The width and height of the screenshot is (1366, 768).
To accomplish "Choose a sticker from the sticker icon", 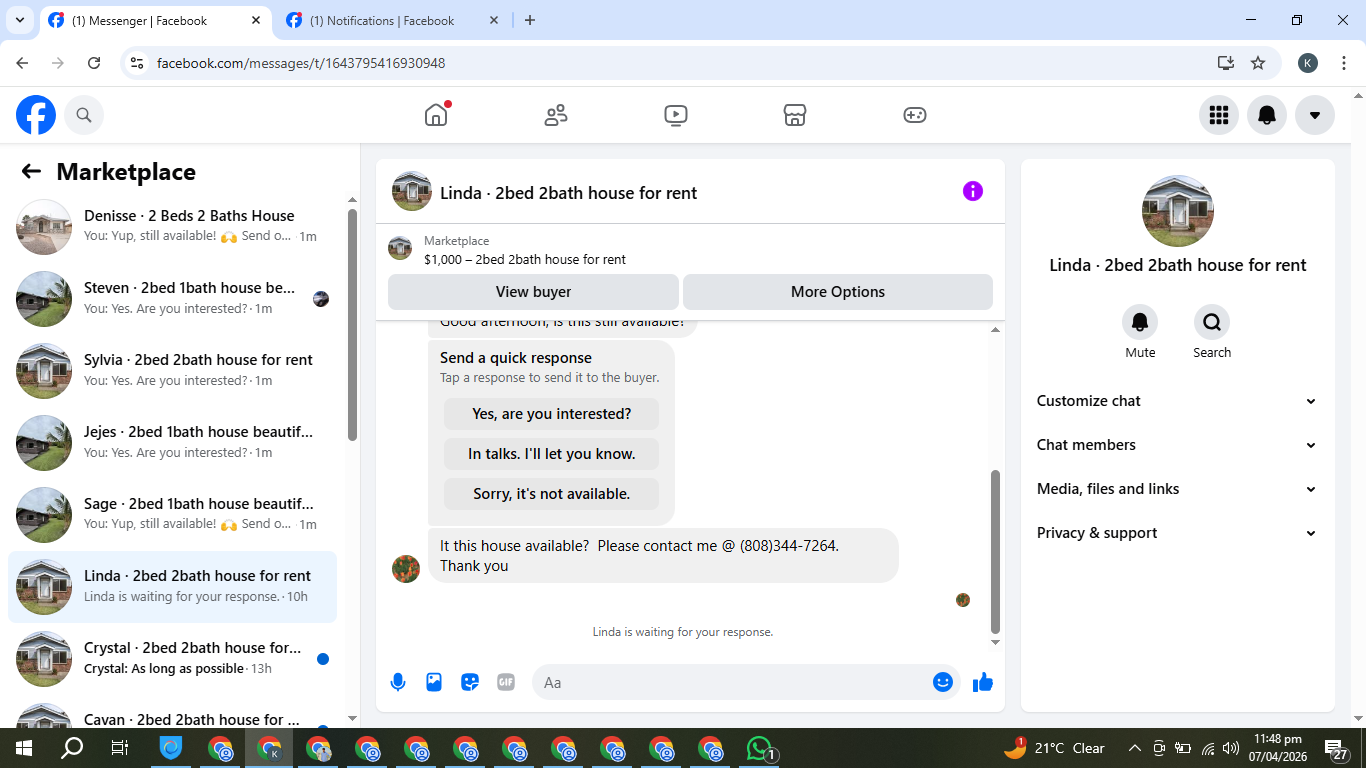I will 470,682.
